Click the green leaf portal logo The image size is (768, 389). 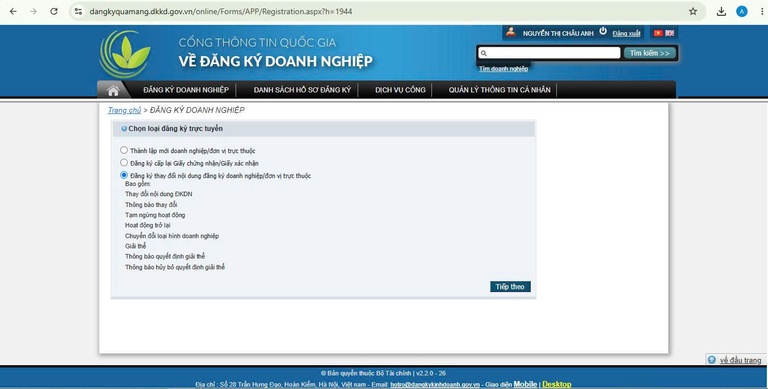pyautogui.click(x=125, y=54)
